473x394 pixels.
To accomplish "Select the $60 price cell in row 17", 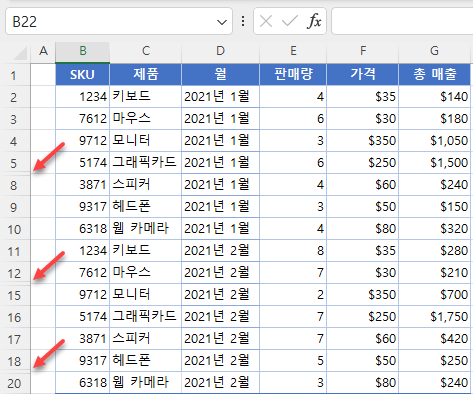I will coord(363,339).
